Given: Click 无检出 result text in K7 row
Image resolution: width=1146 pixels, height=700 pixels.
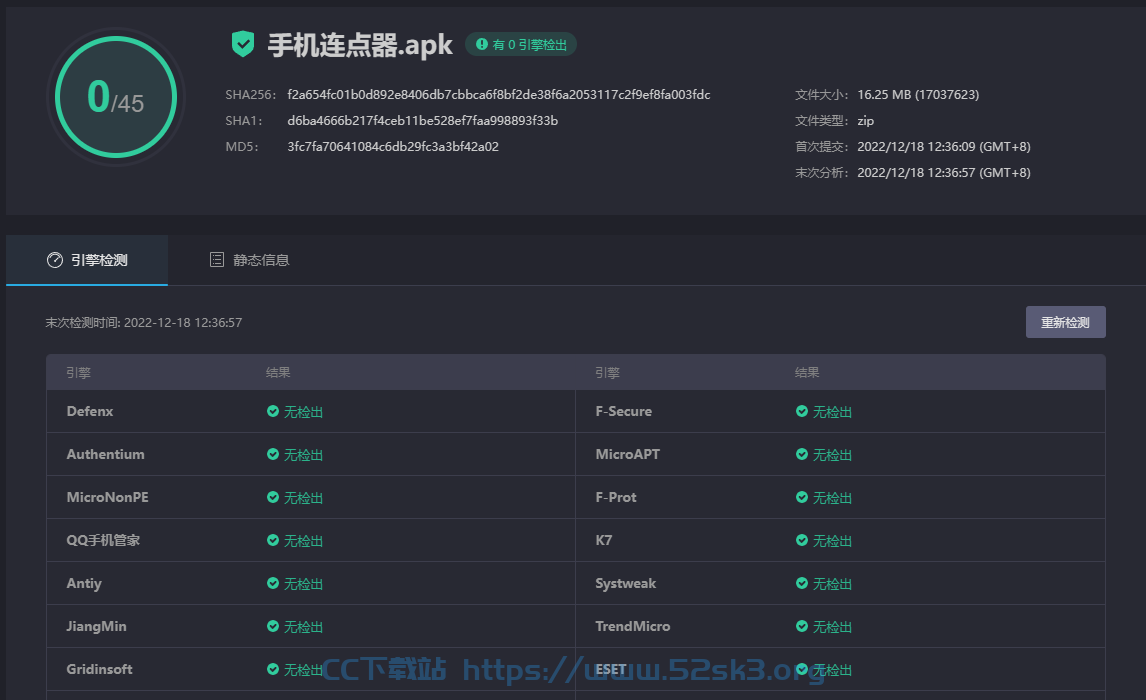Looking at the screenshot, I should pos(832,541).
